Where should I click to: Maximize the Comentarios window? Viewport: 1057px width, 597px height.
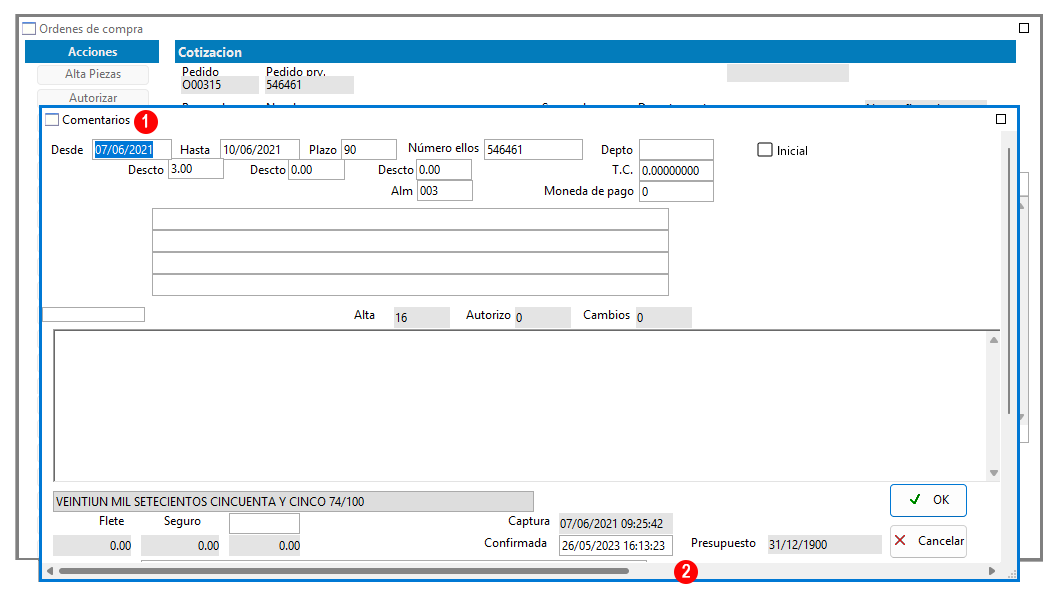pyautogui.click(x=1001, y=119)
